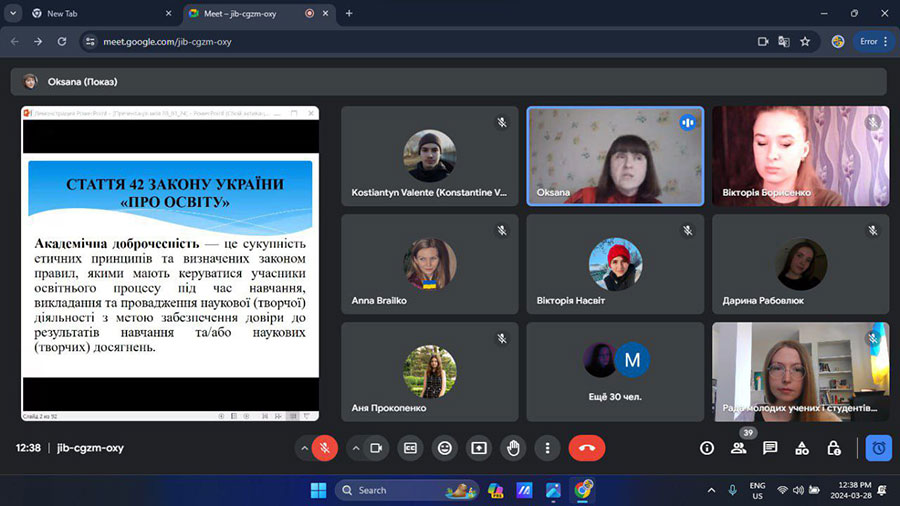This screenshot has width=900, height=506.
Task: Click the address bar URL
Action: (167, 41)
